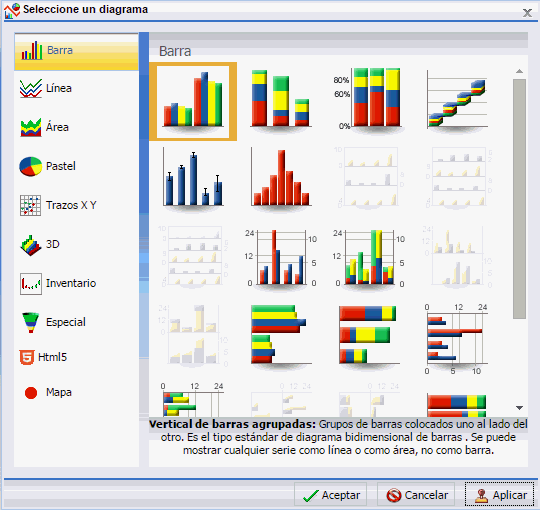Image resolution: width=540 pixels, height=510 pixels.
Task: Click the scroll up arrow of chart list
Action: point(519,71)
